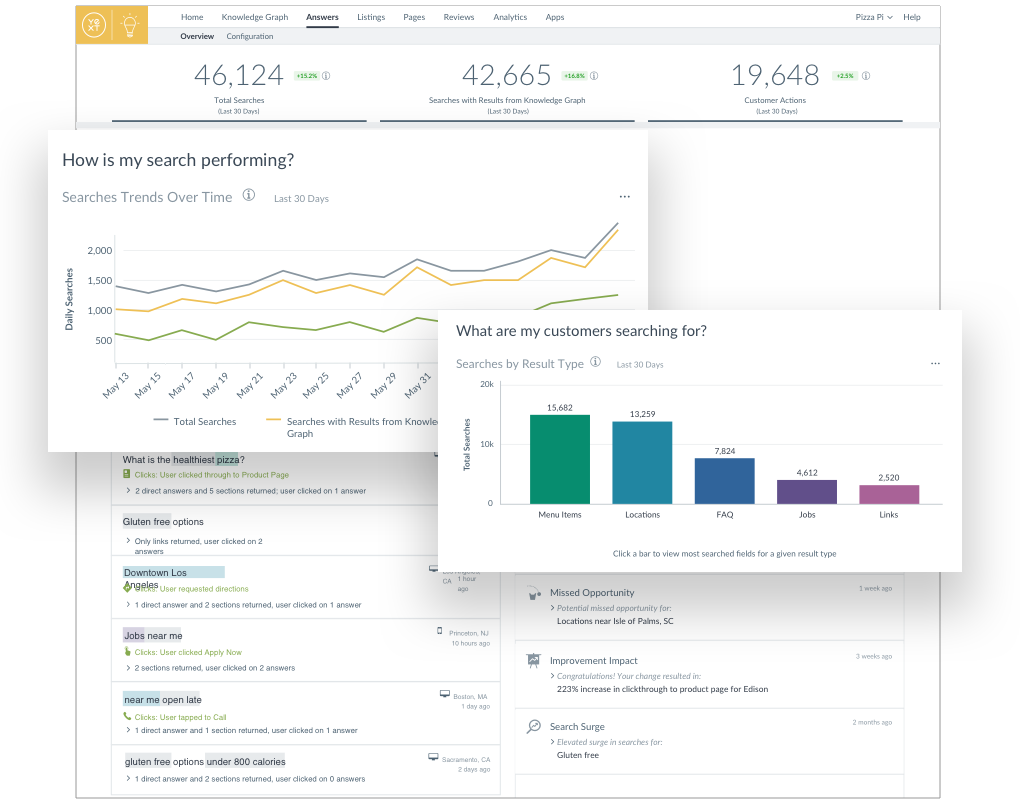The image size is (1020, 800).
Task: Select the Menu Items bar in the chart
Action: (x=559, y=459)
